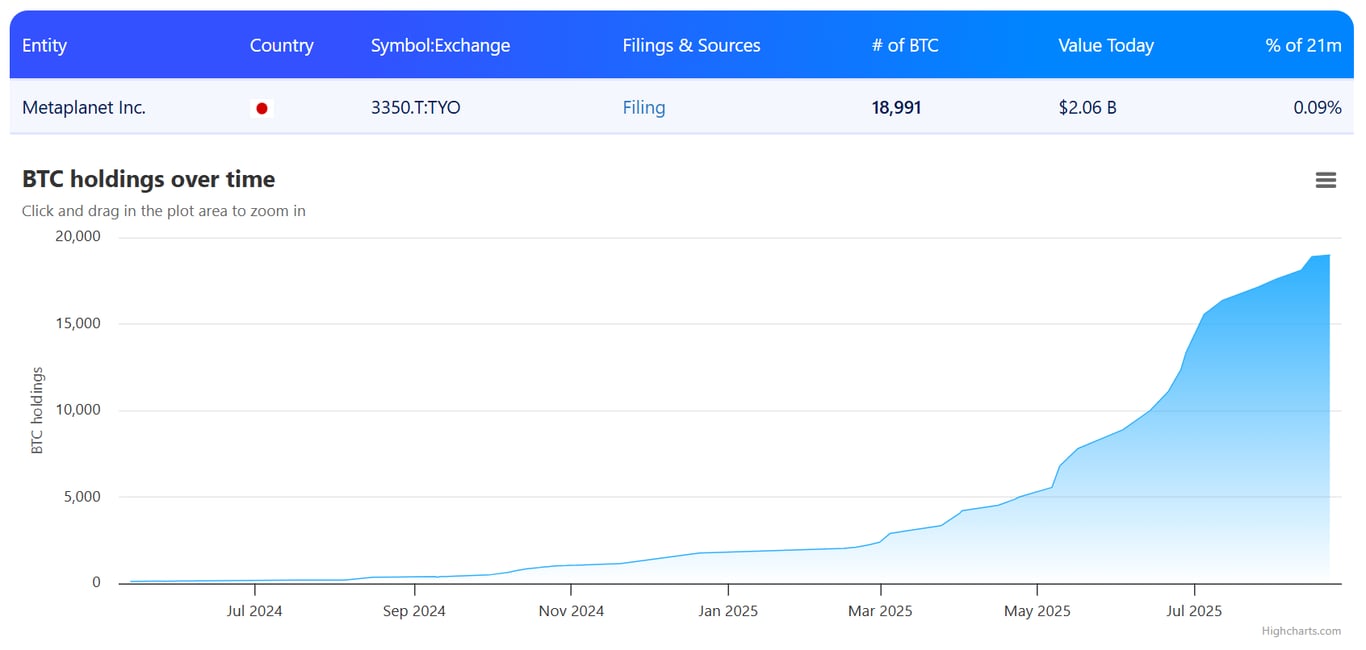Viewport: 1366px width, 650px height.
Task: Sort by Value Today column header
Action: (1105, 45)
